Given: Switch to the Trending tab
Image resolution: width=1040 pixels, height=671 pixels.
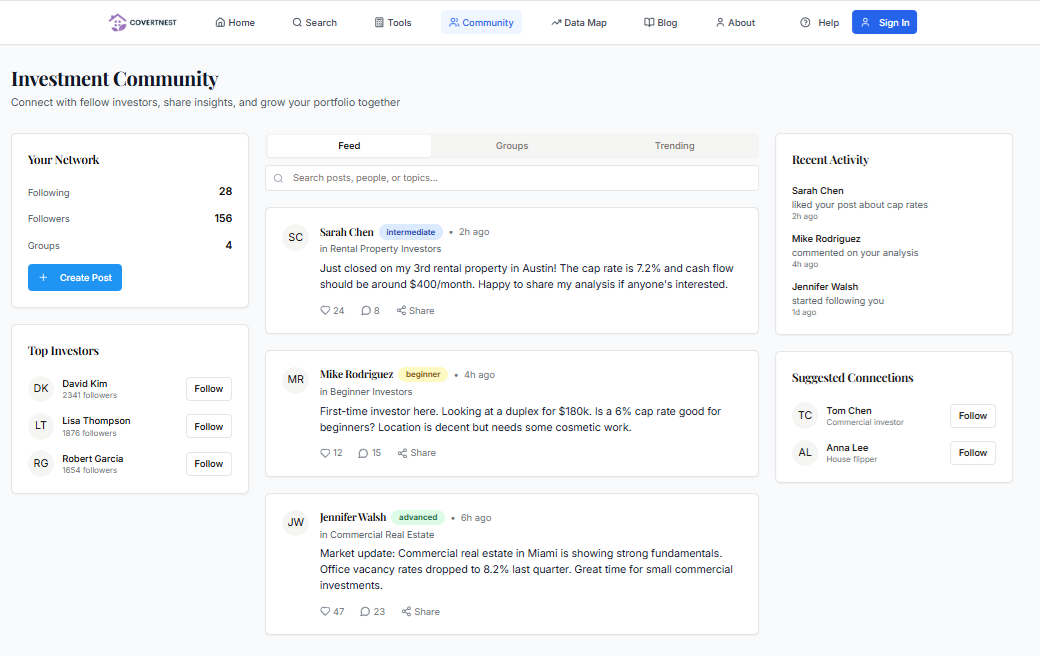Looking at the screenshot, I should click(675, 146).
